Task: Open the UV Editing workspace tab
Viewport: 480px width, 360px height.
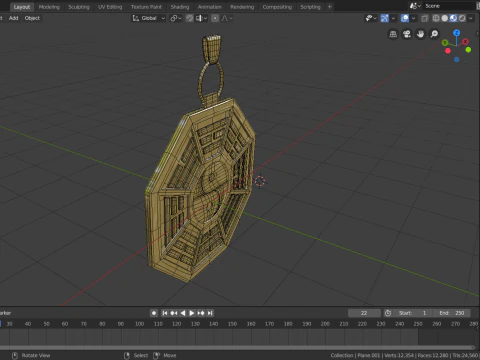Action: click(110, 7)
